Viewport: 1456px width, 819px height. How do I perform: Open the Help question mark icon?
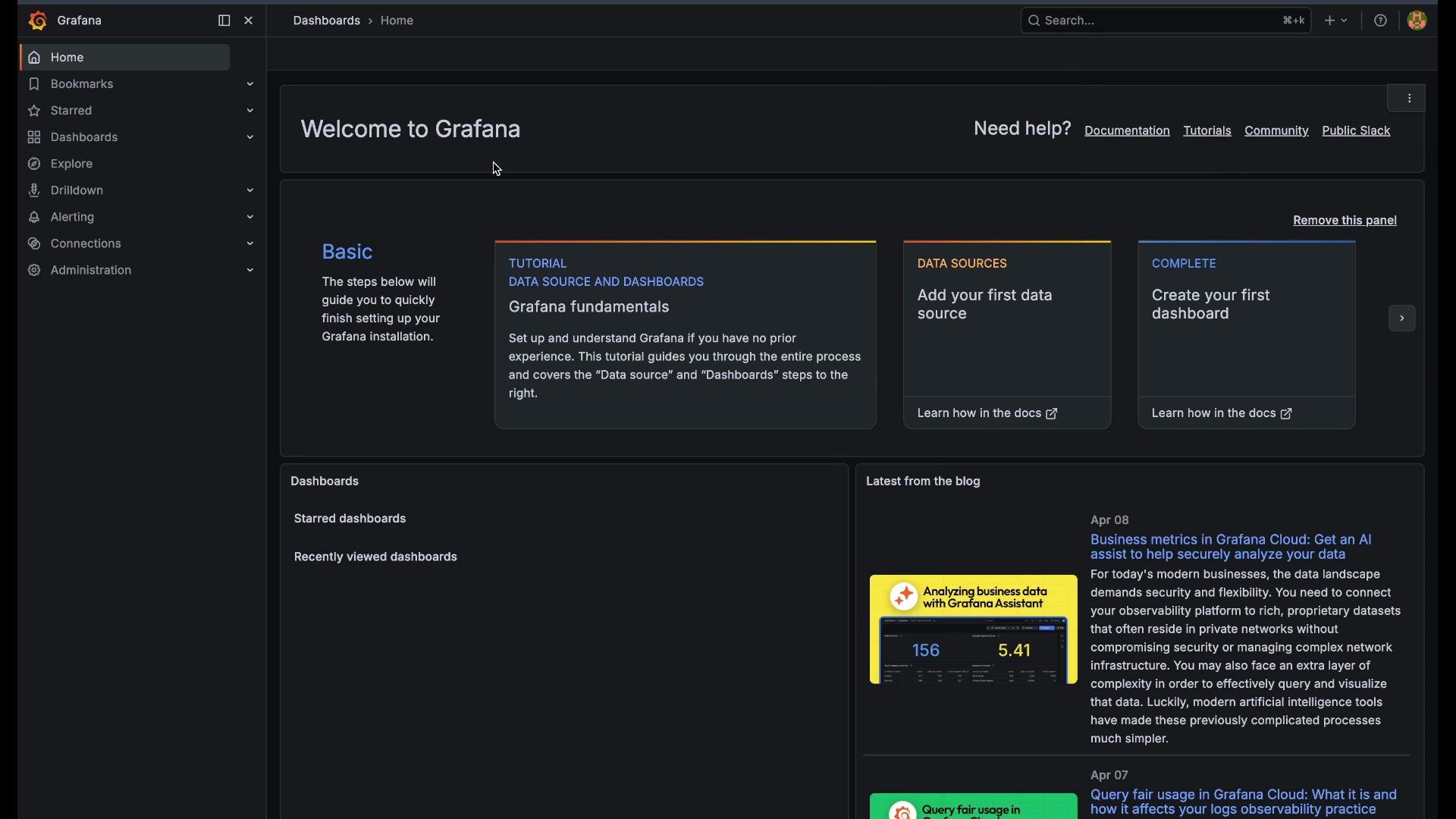(x=1381, y=21)
